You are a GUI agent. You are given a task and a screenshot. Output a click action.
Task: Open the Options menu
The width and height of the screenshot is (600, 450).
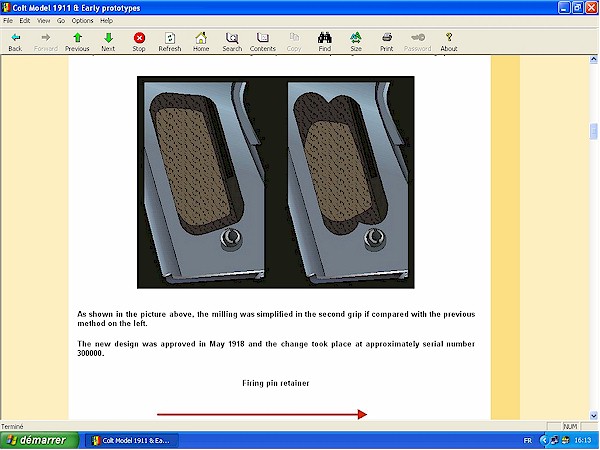tap(82, 21)
